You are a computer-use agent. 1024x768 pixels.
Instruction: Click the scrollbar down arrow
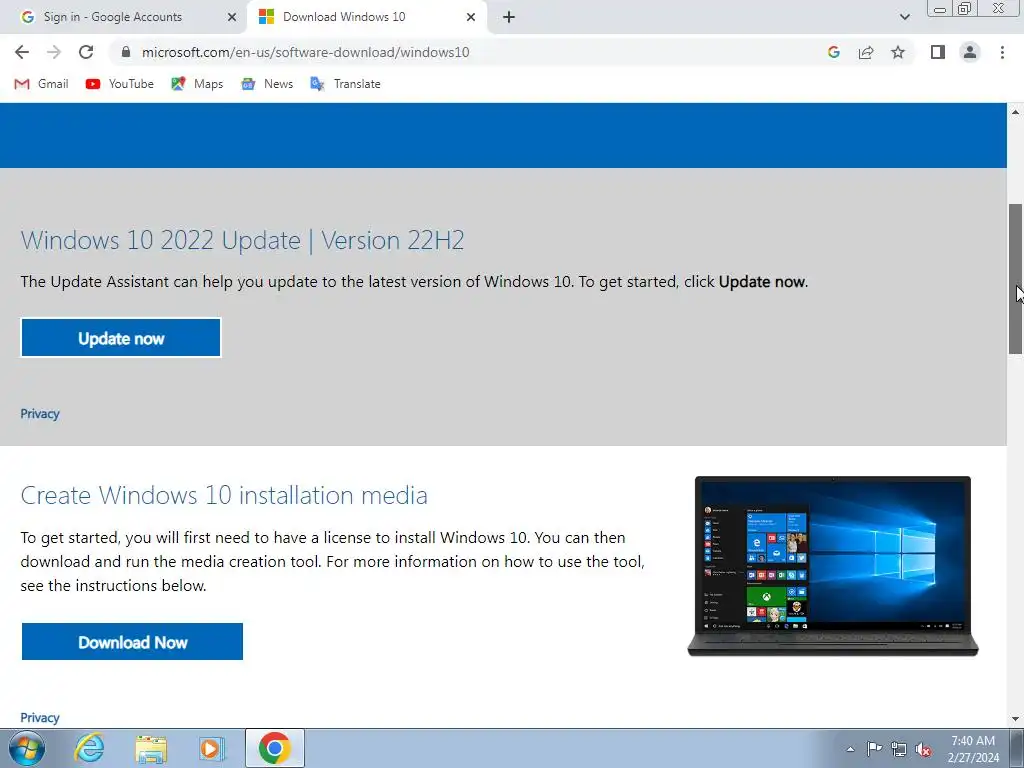(x=1016, y=719)
